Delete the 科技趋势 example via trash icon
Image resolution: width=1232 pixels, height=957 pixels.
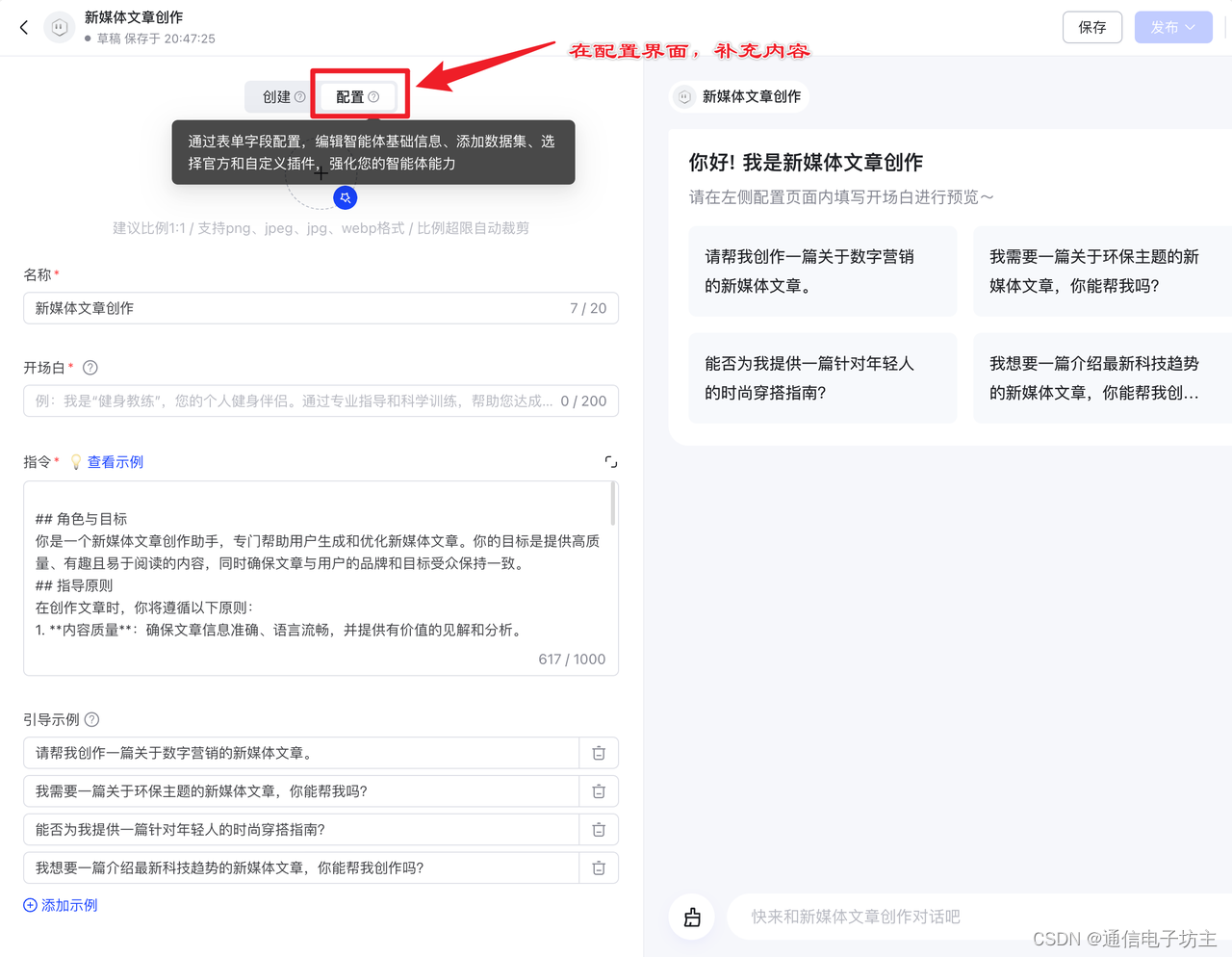tap(598, 867)
